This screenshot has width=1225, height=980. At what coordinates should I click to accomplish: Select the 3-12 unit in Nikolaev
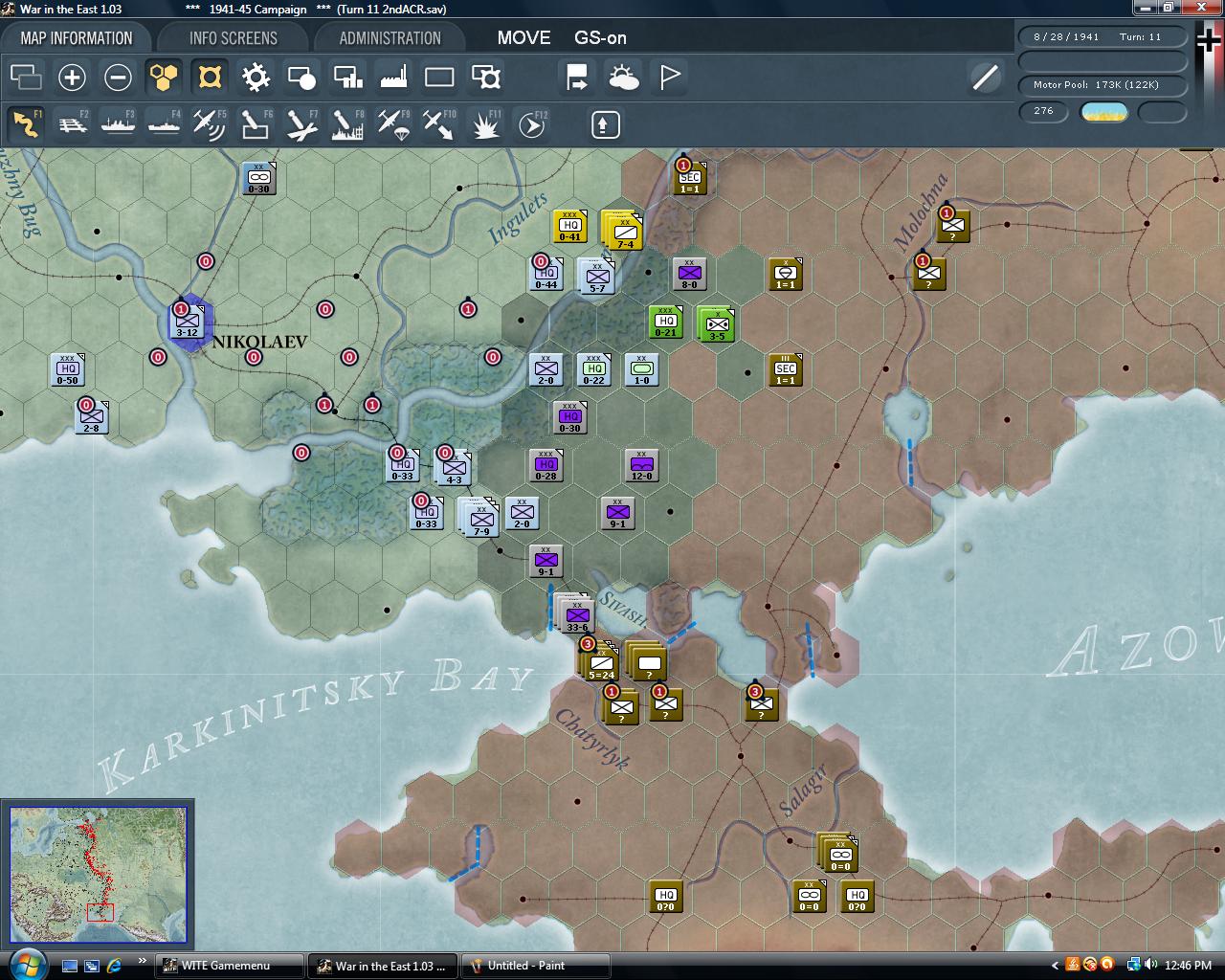click(188, 323)
